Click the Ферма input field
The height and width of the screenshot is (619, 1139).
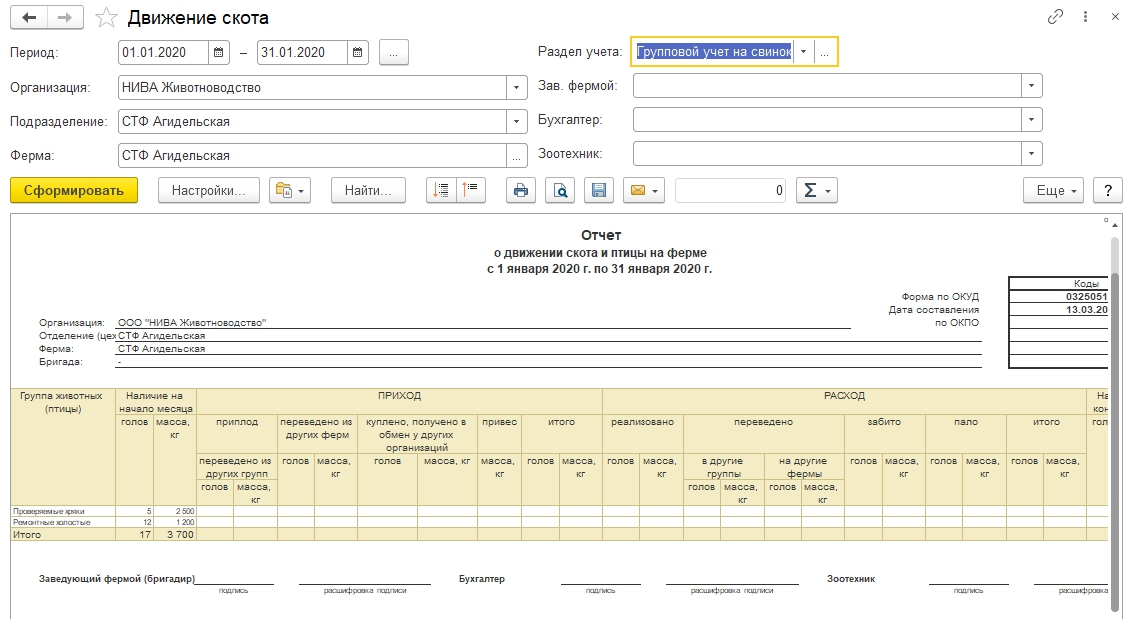[x=312, y=155]
